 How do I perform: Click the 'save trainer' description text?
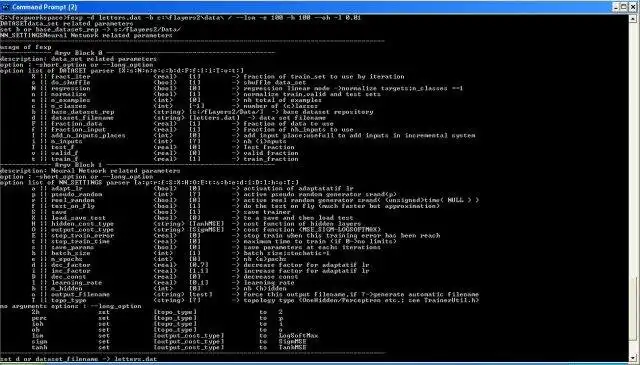(x=267, y=212)
